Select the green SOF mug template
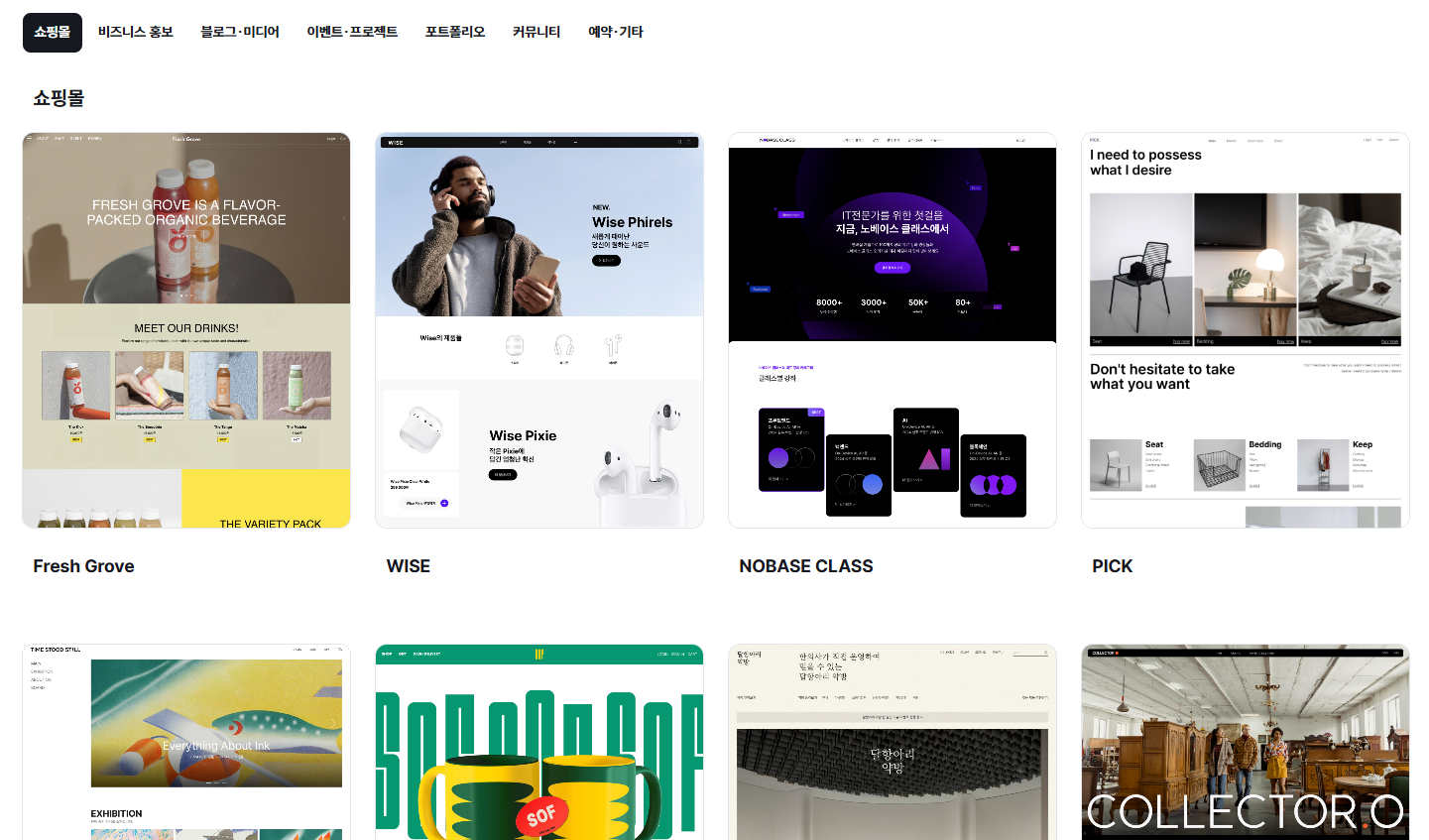This screenshot has width=1429, height=840. pos(539,742)
